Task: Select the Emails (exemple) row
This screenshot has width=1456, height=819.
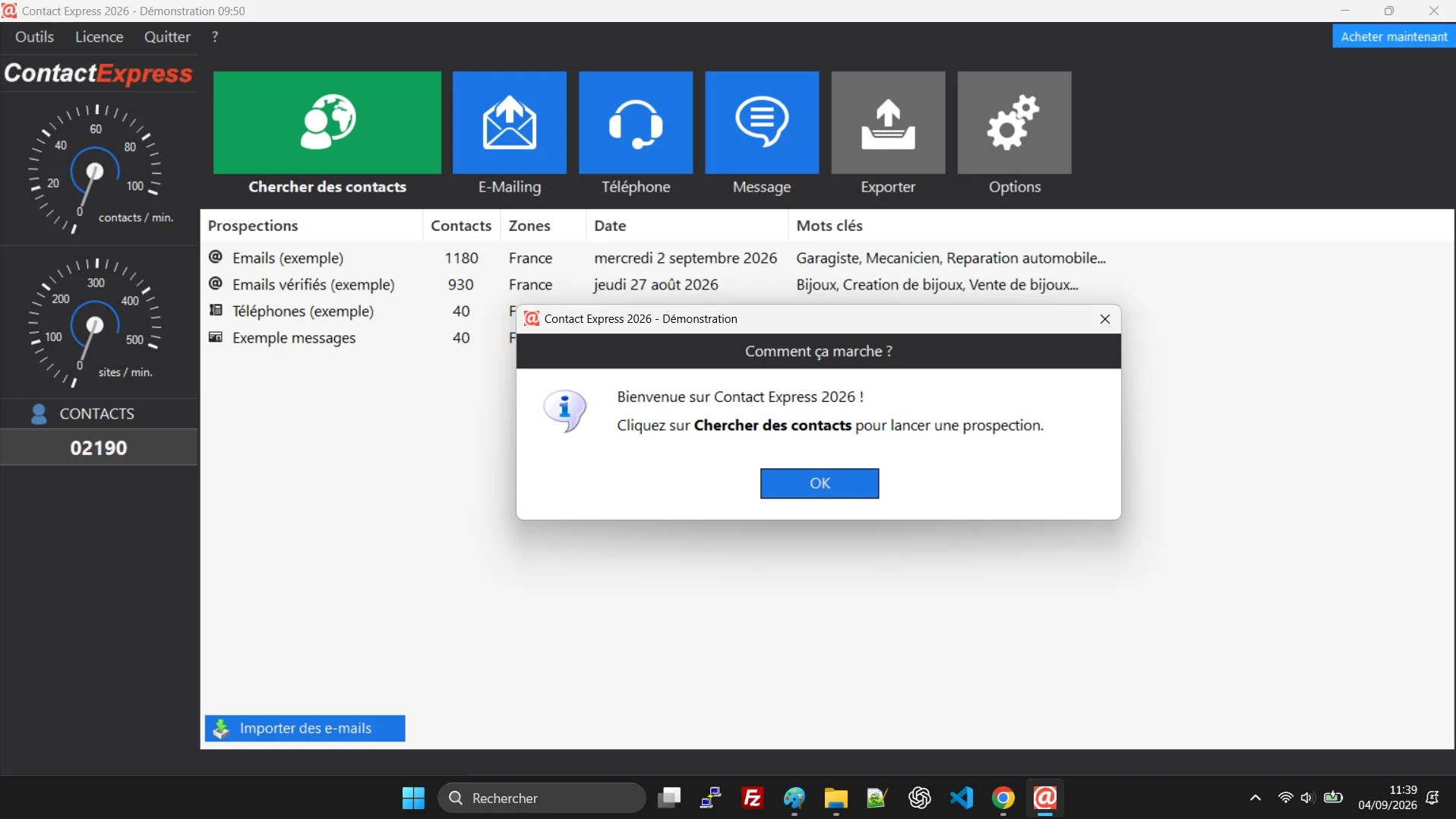Action: (827, 258)
